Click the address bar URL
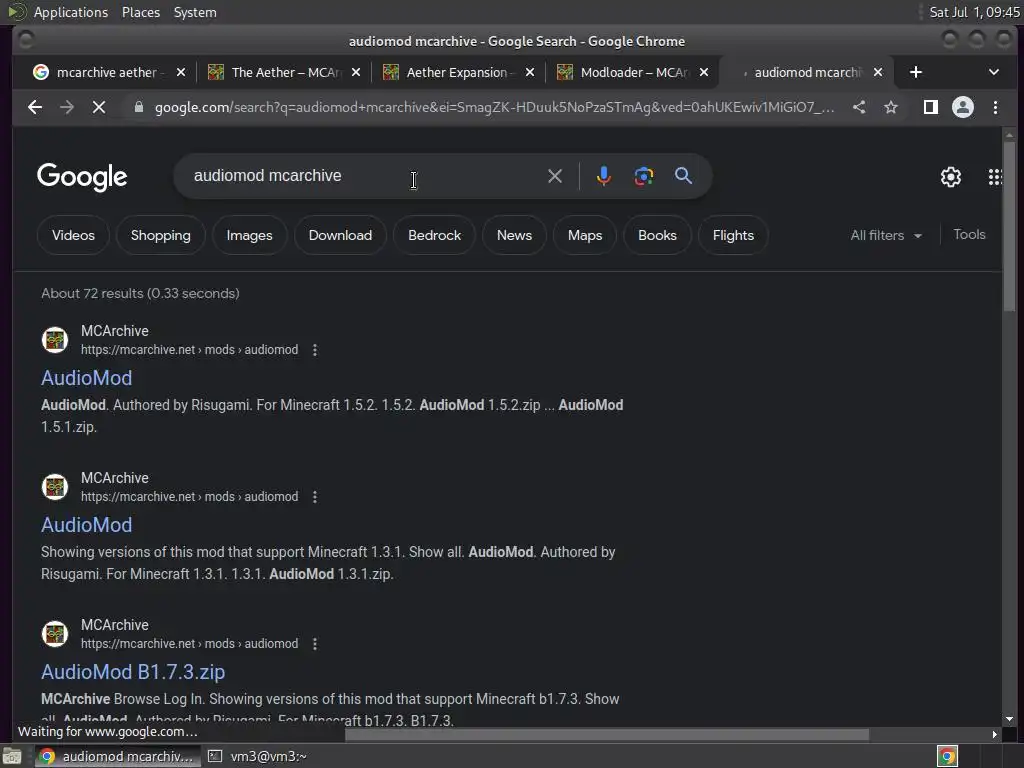This screenshot has width=1024, height=768. tap(494, 107)
